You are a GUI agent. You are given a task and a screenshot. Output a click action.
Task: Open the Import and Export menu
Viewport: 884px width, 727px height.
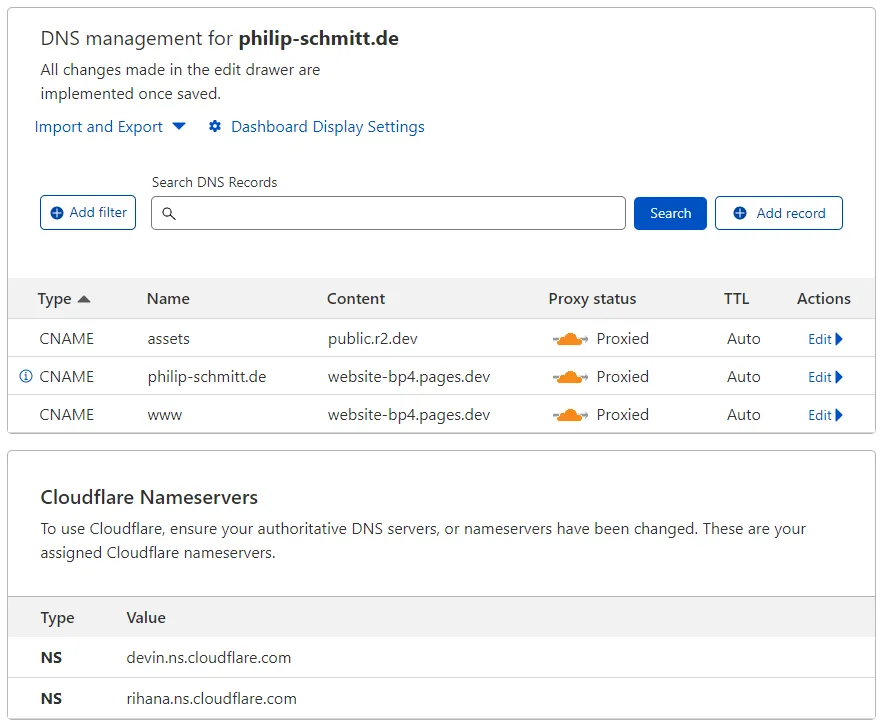(x=100, y=127)
